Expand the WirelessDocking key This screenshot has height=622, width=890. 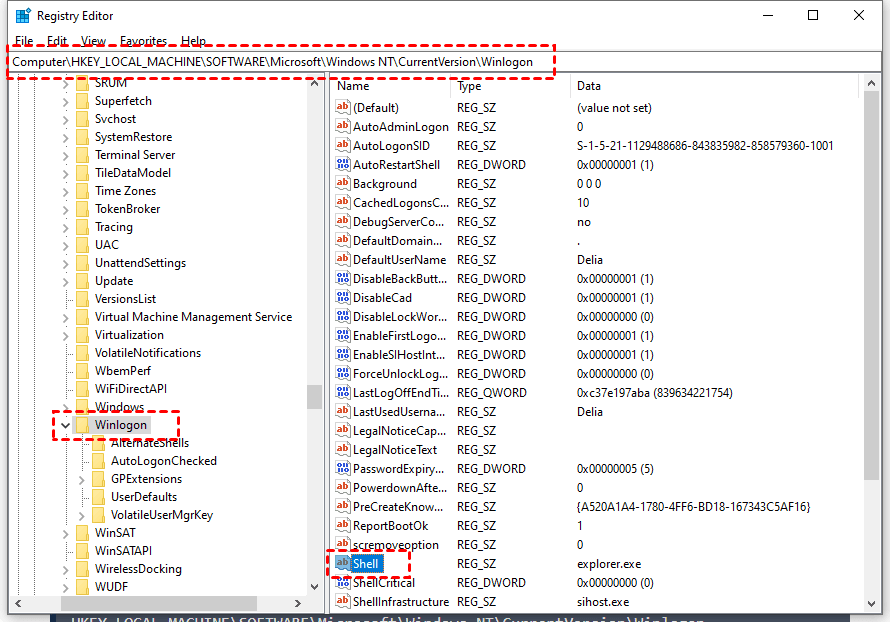point(65,569)
